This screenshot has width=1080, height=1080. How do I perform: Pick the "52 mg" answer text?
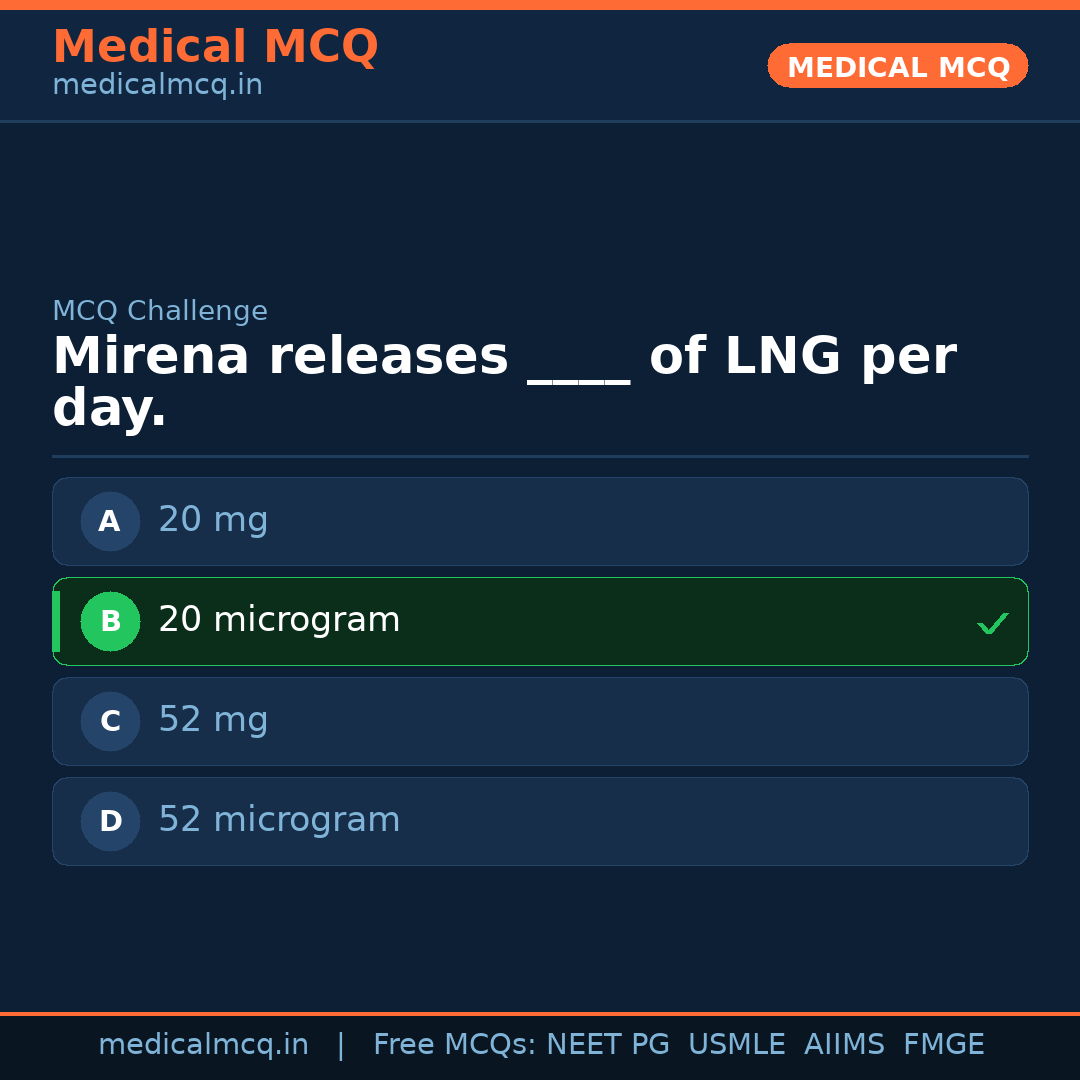pos(213,720)
